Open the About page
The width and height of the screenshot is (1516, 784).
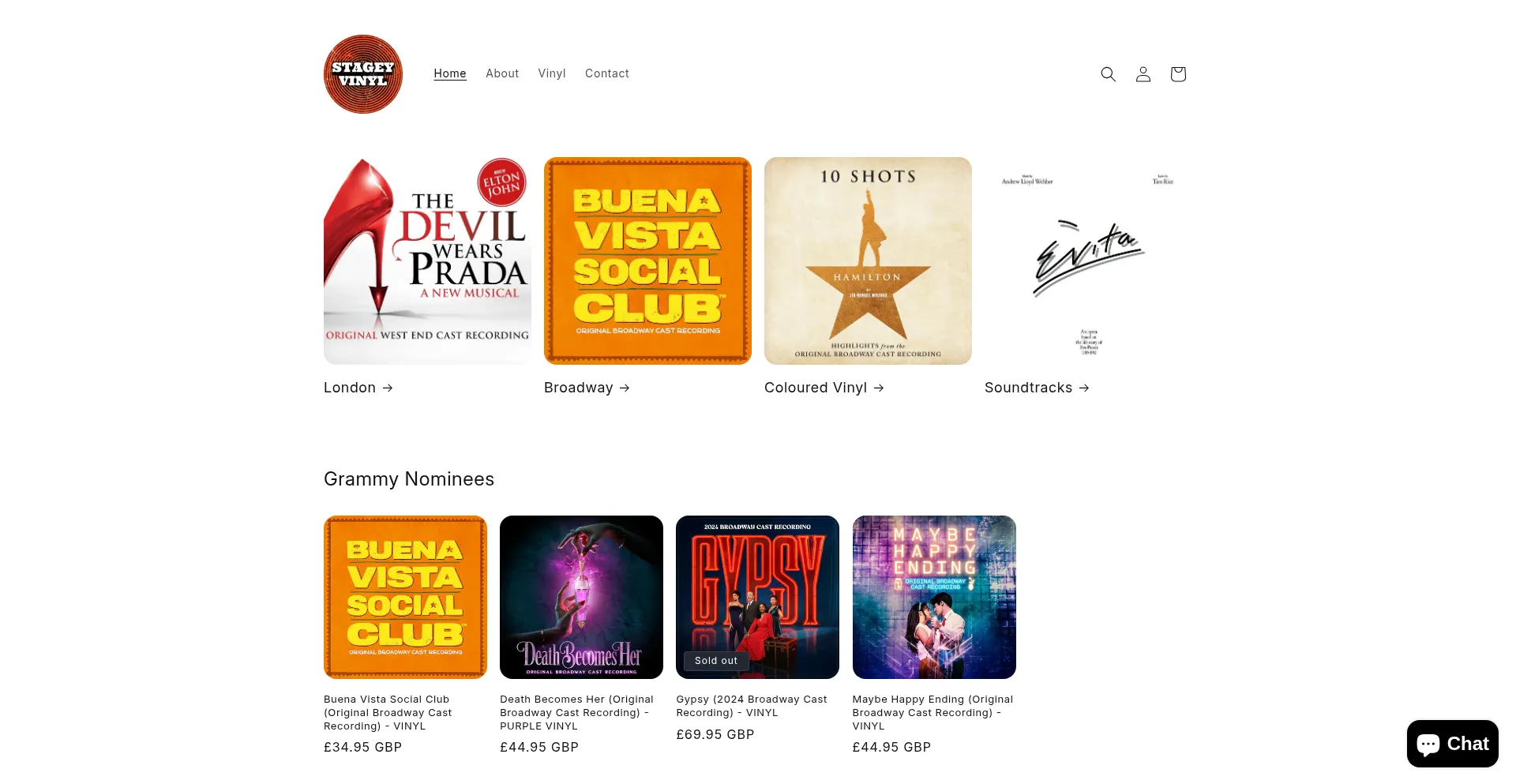point(502,73)
